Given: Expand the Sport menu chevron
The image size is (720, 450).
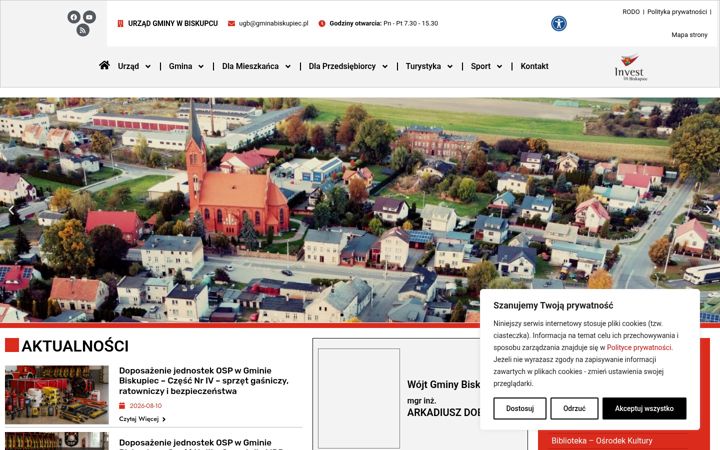Looking at the screenshot, I should coord(499,67).
